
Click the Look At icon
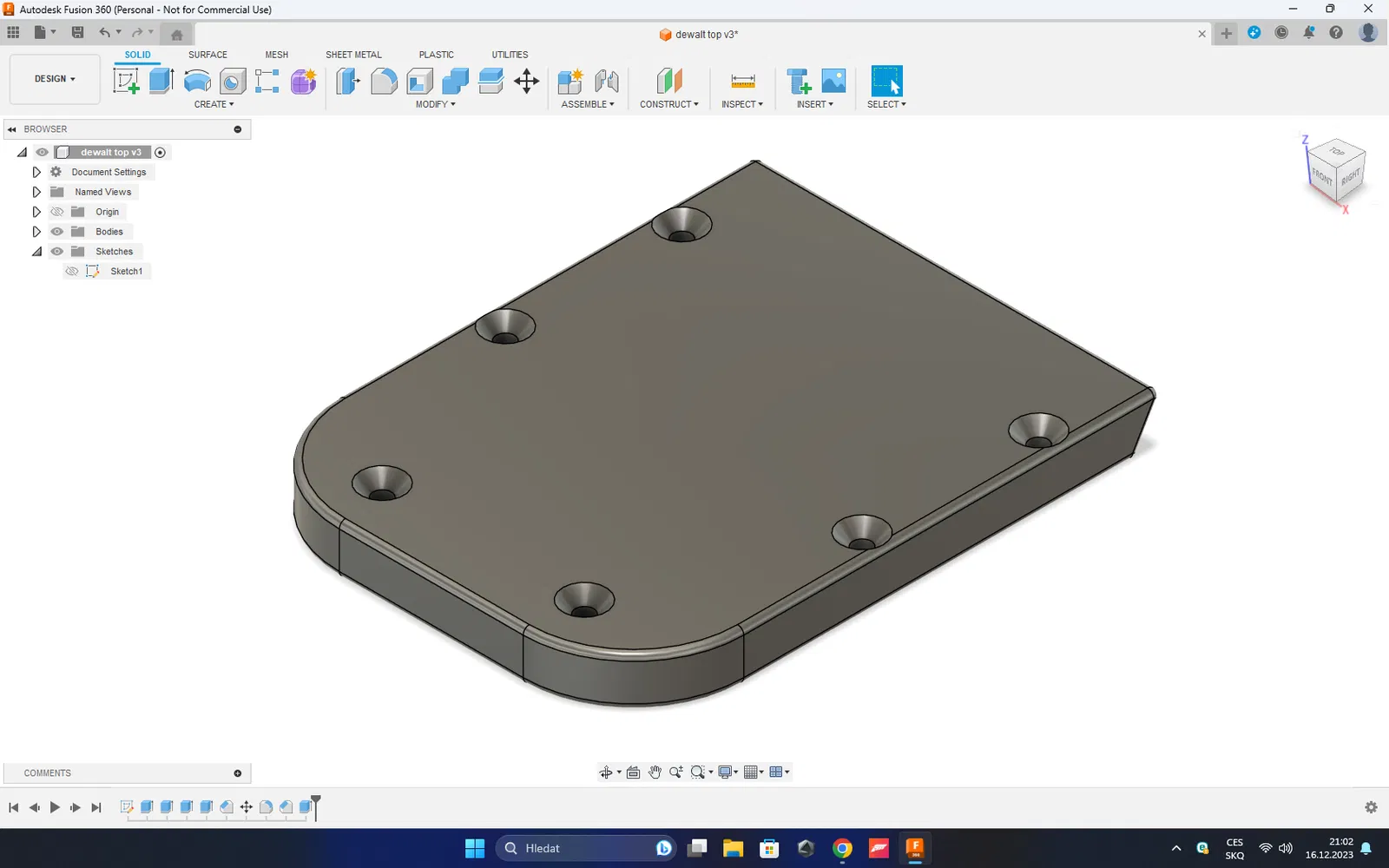pos(634,773)
